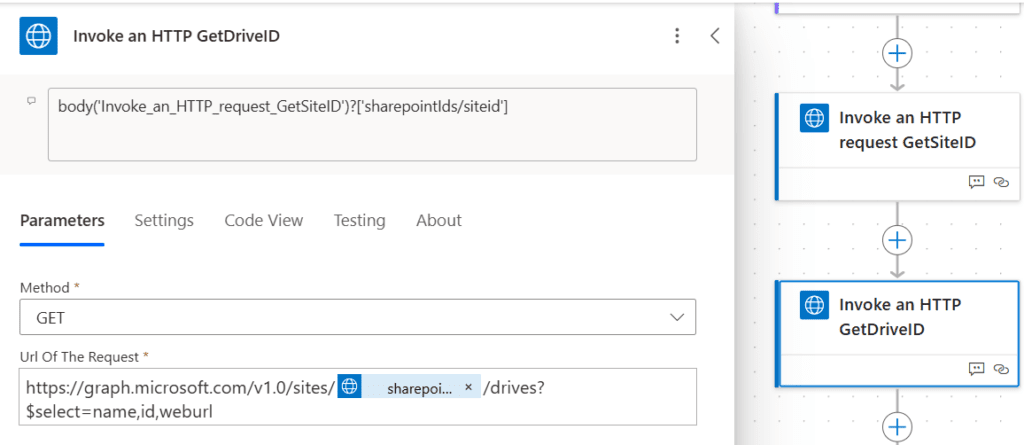This screenshot has height=445, width=1024.
Task: Open the Settings tab
Action: (164, 220)
